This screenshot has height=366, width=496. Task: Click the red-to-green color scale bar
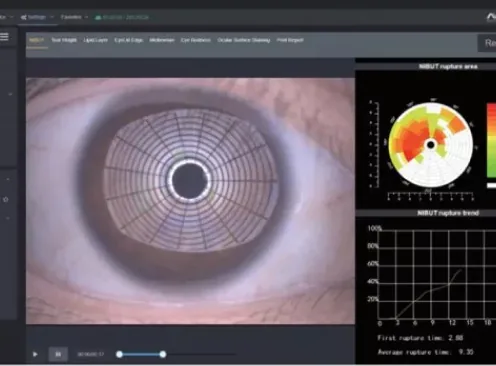point(491,140)
